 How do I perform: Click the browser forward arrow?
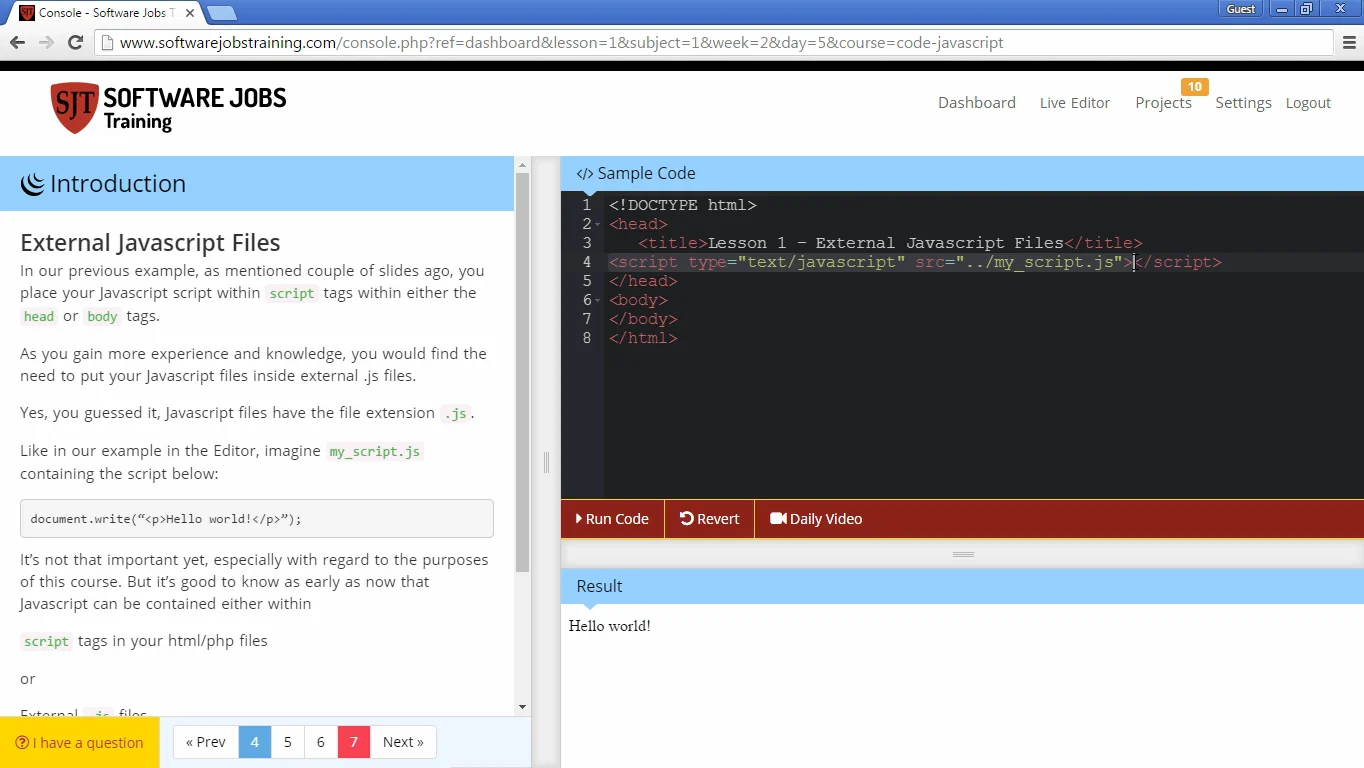coord(46,43)
